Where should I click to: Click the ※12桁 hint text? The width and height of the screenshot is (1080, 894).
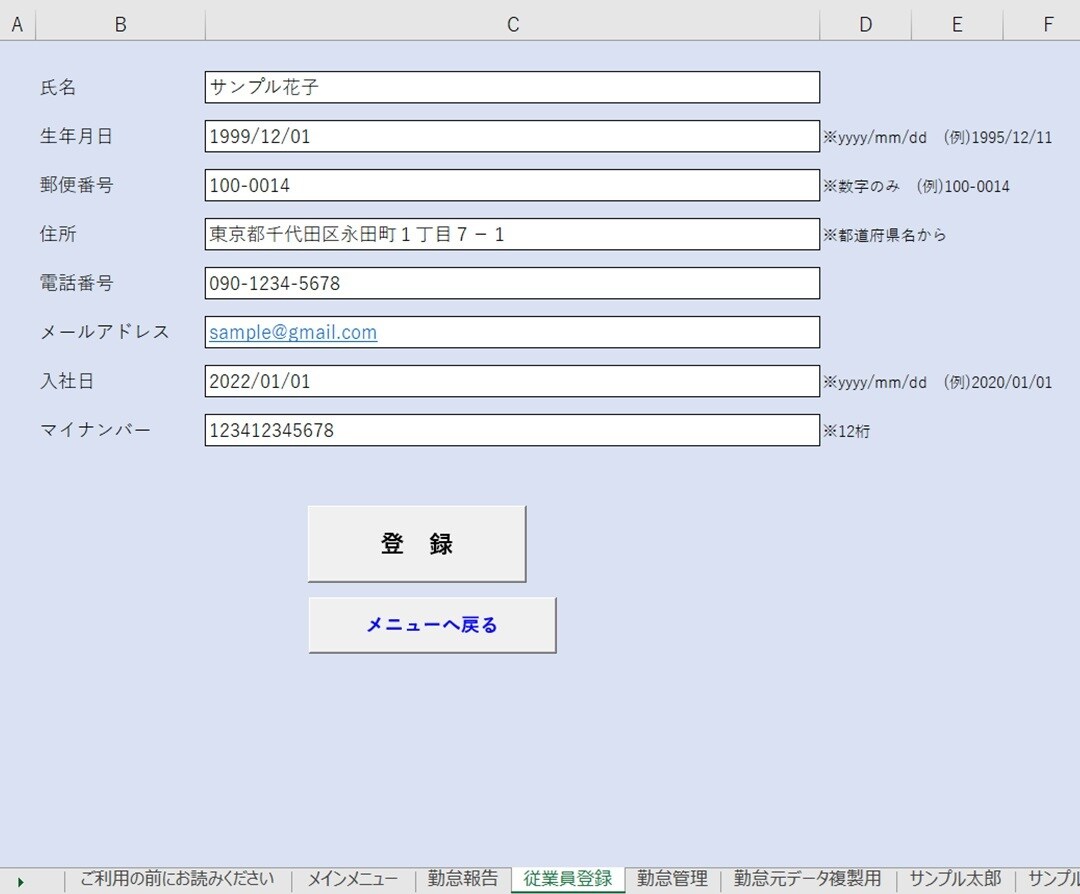(x=847, y=431)
